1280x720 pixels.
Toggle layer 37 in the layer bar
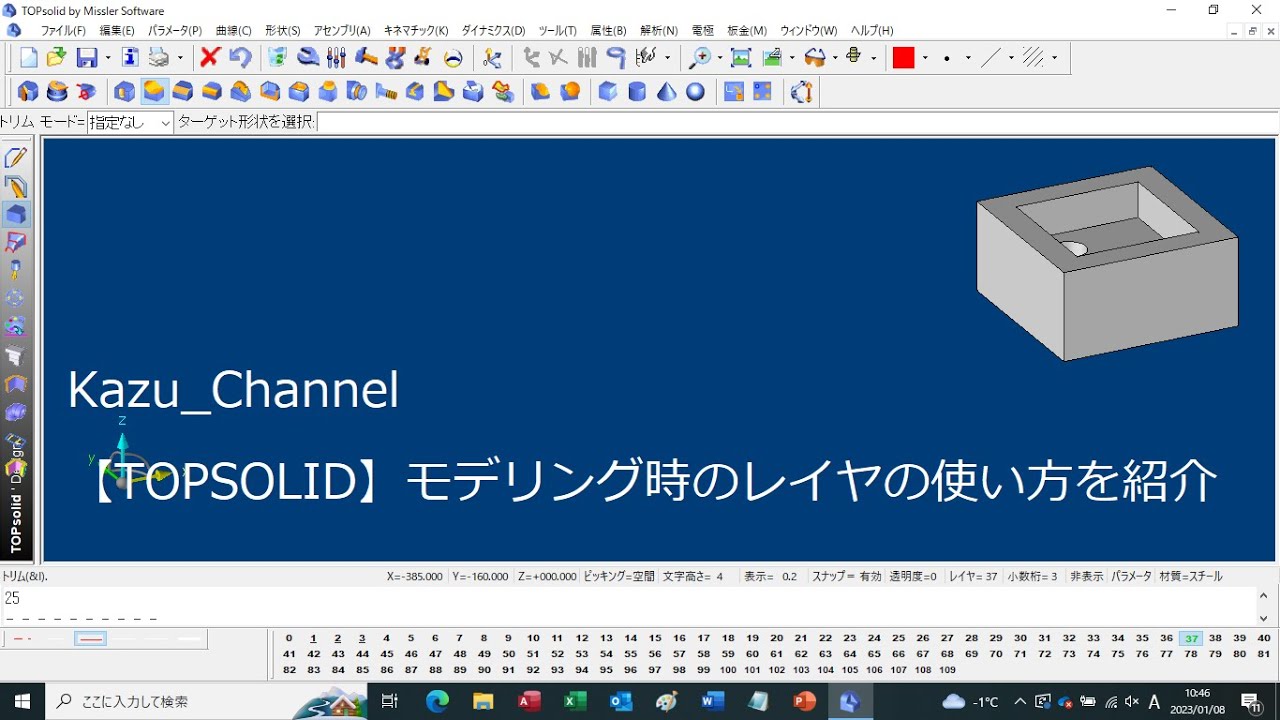pyautogui.click(x=1190, y=638)
